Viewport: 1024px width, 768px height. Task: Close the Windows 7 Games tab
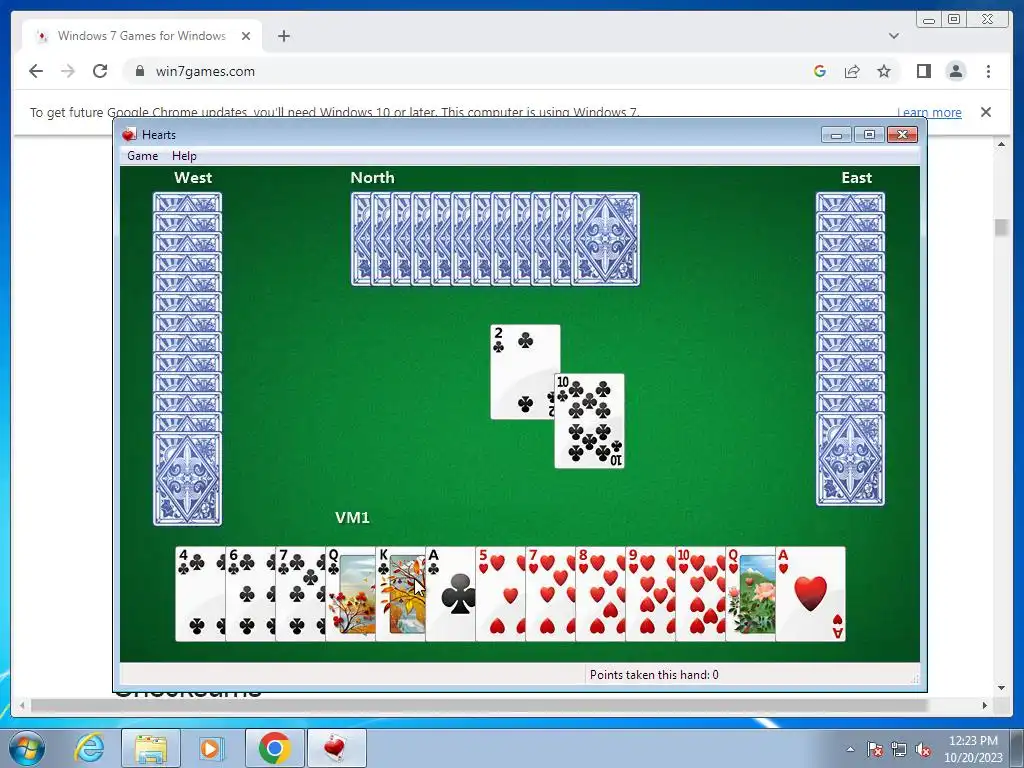(246, 36)
